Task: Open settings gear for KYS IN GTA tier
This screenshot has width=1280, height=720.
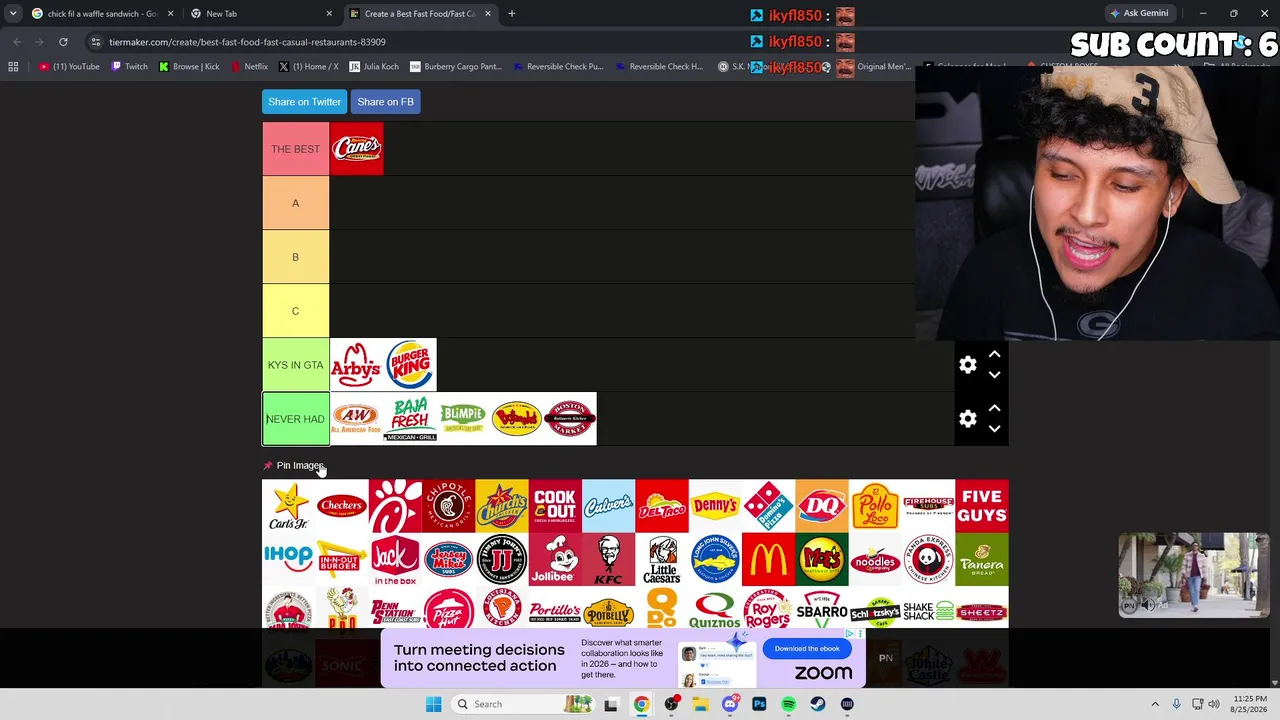Action: (968, 365)
